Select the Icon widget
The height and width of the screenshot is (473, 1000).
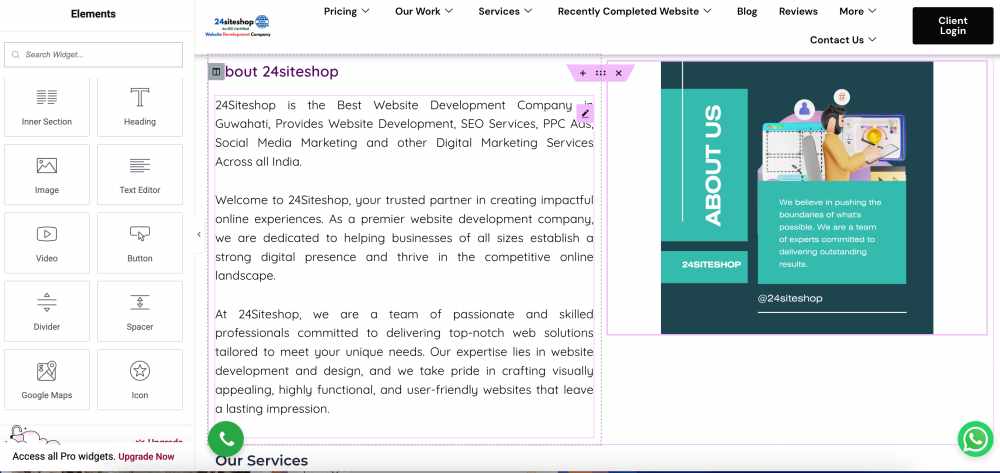coord(140,379)
